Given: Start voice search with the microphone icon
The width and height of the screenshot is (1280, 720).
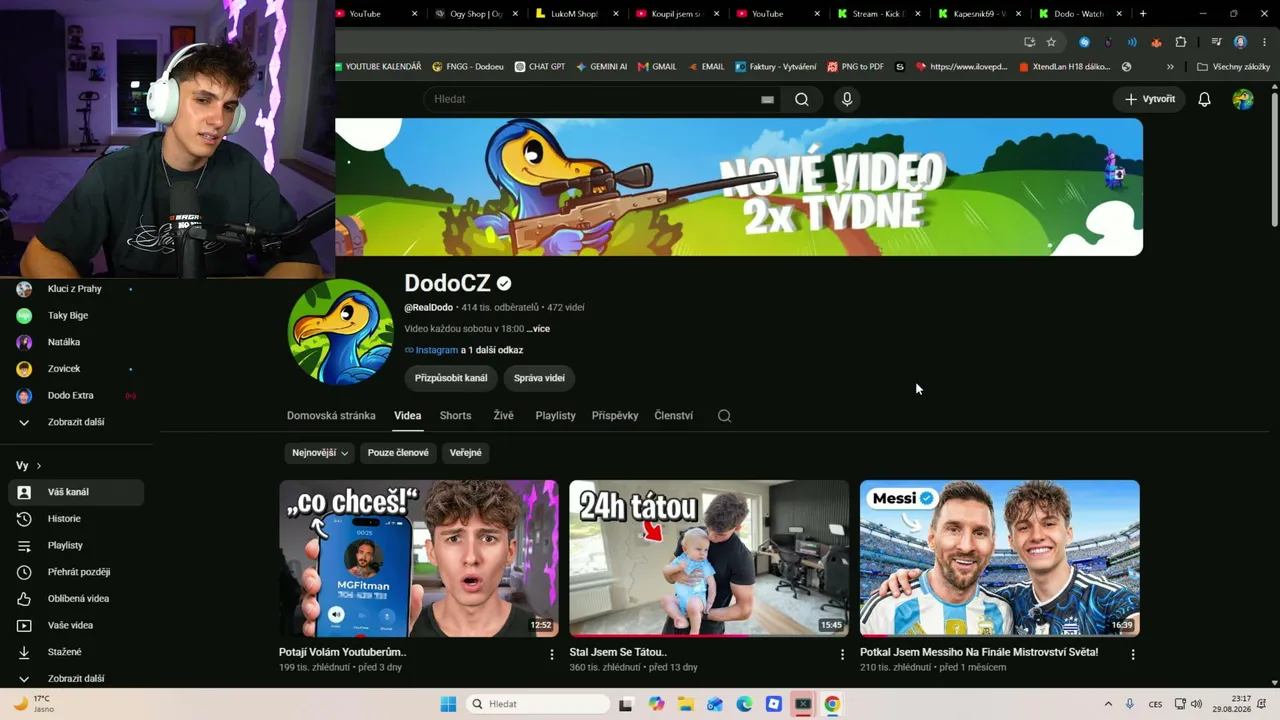Looking at the screenshot, I should point(847,99).
